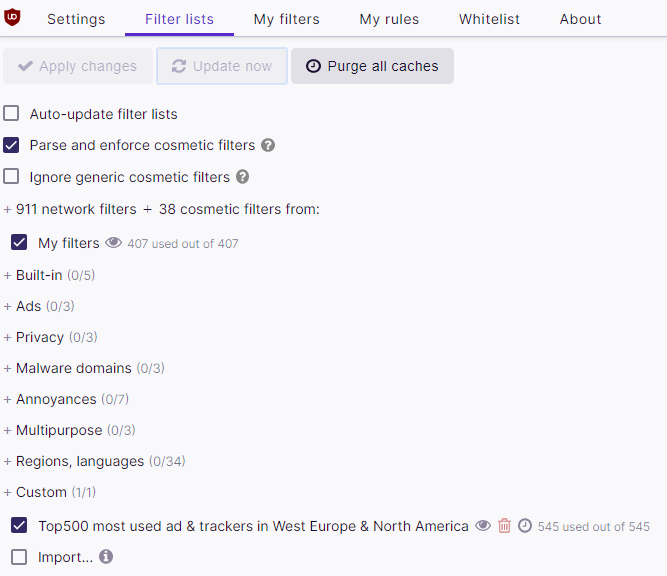The width and height of the screenshot is (667, 576).
Task: View Top500 list content via eye icon
Action: pos(483,526)
